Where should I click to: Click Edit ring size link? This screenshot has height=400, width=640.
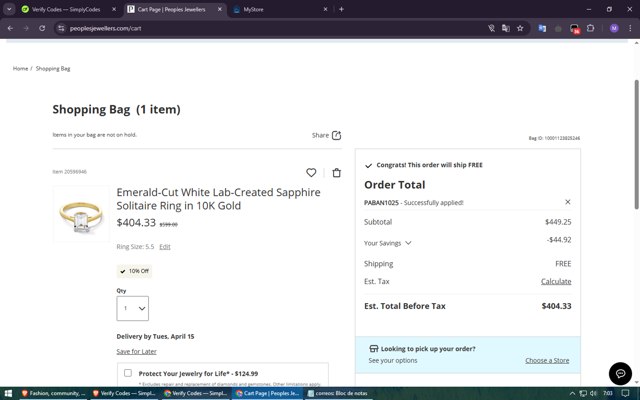point(165,247)
